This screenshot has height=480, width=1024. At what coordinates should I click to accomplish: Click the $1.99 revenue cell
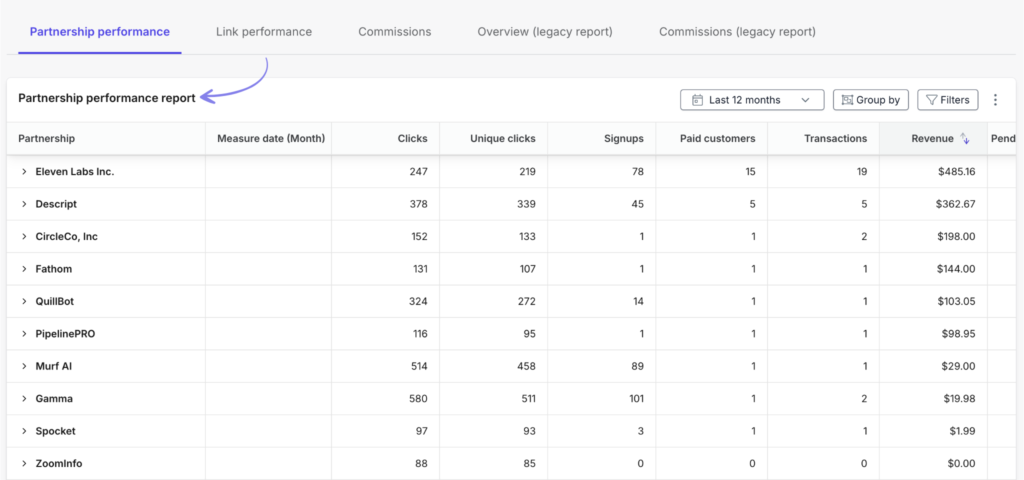pyautogui.click(x=933, y=431)
